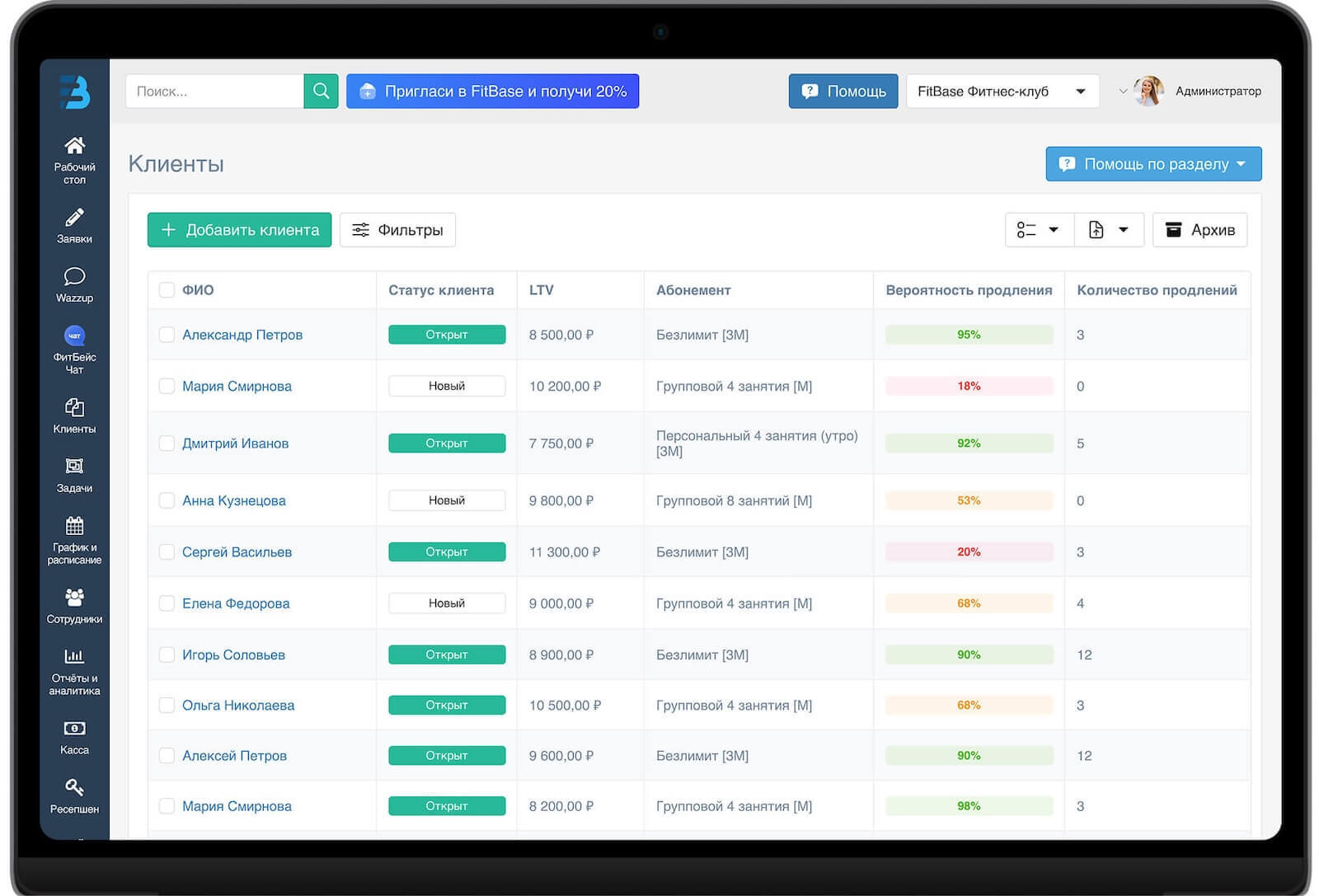Viewport: 1319px width, 896px height.
Task: Click Новый status badge for Мария Смирнова
Action: click(447, 386)
